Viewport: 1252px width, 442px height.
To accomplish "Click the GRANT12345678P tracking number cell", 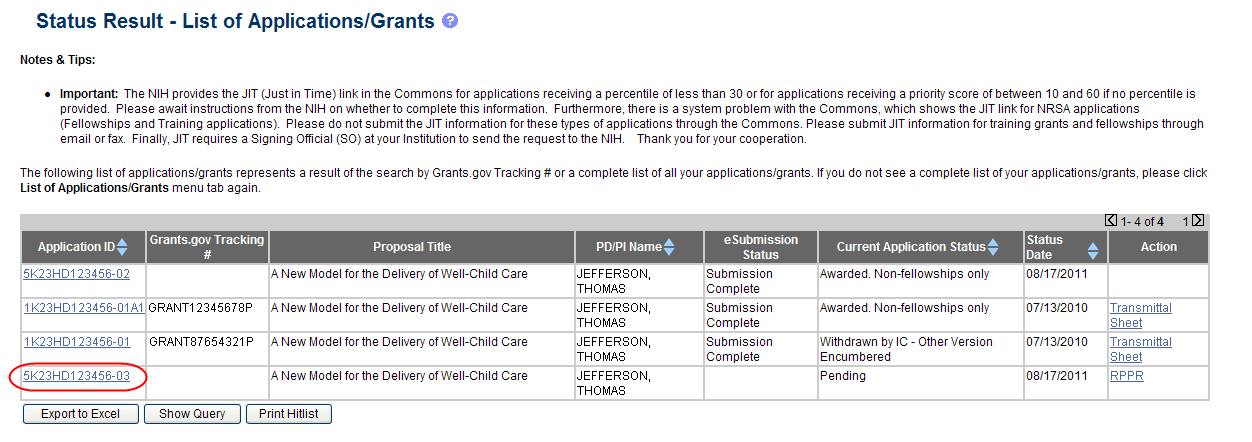I will click(200, 308).
